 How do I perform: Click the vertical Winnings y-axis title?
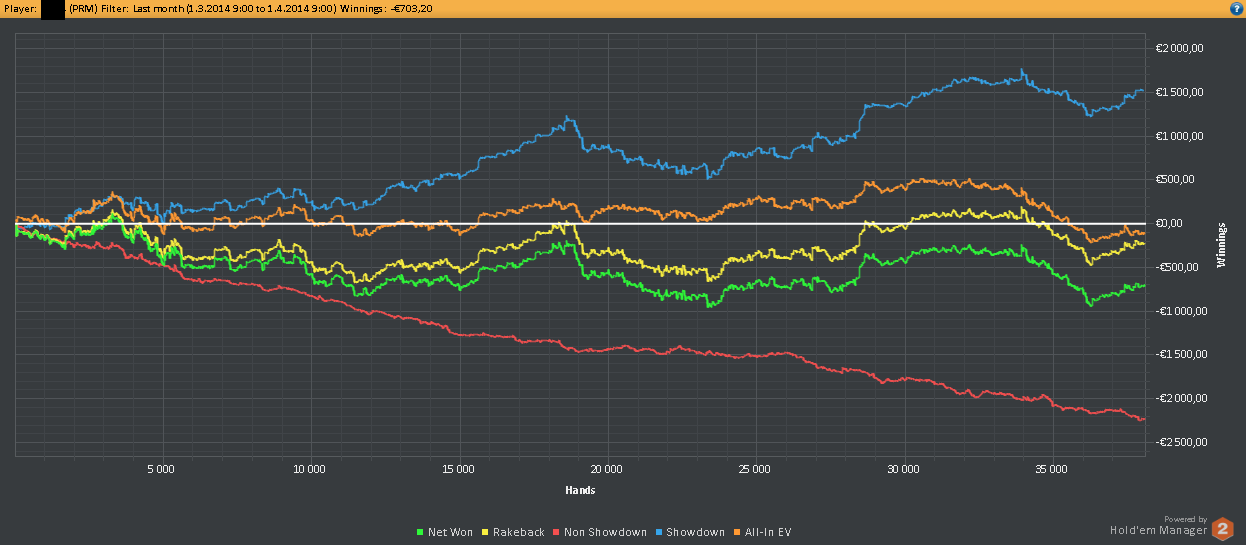click(x=1221, y=245)
